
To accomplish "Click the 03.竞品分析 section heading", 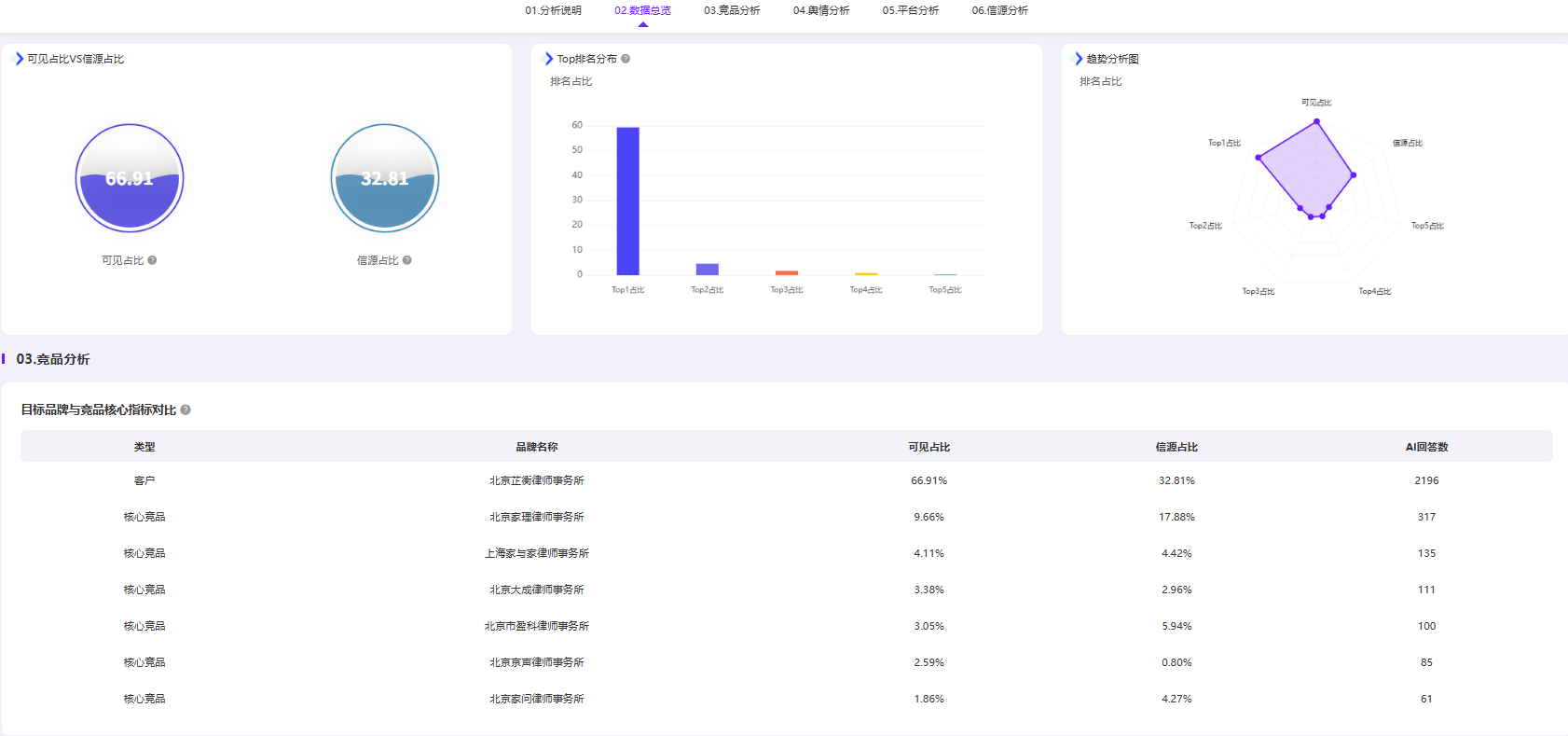I will (53, 359).
